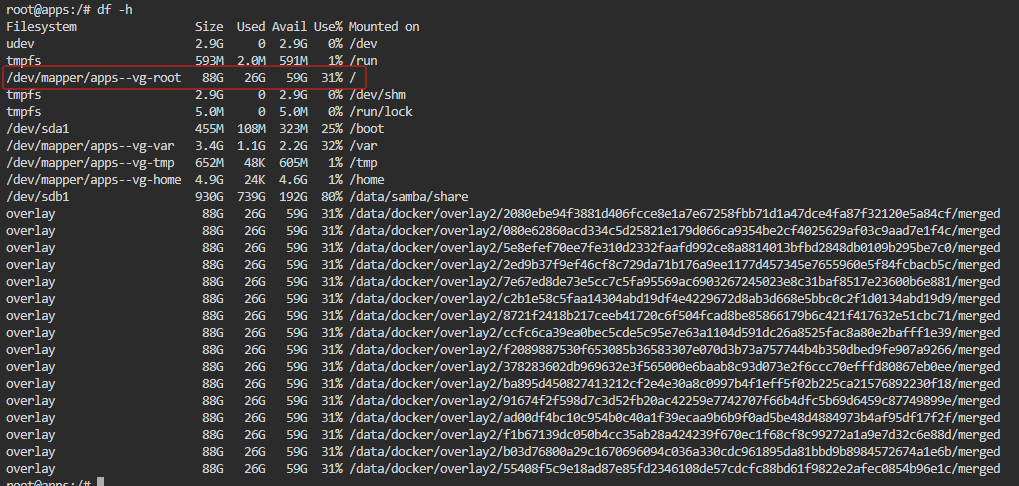This screenshot has width=1019, height=486.
Task: Click the 'Mounted on' column header
Action: click(x=384, y=27)
